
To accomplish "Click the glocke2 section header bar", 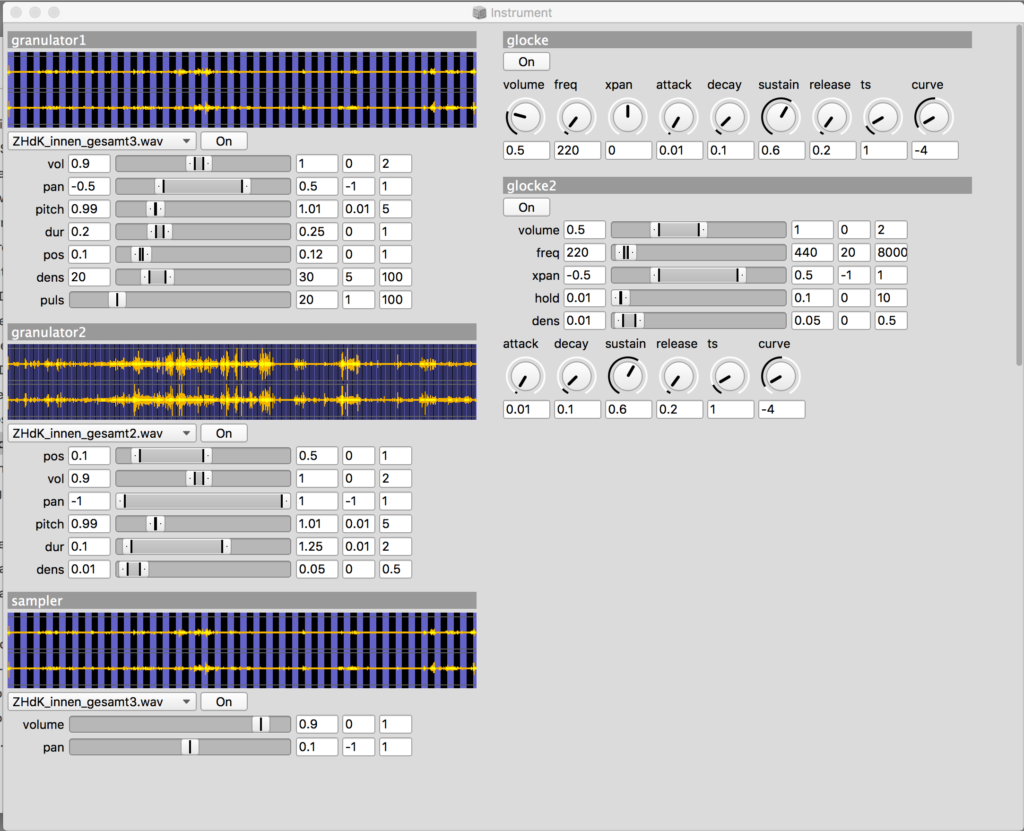I will [737, 185].
